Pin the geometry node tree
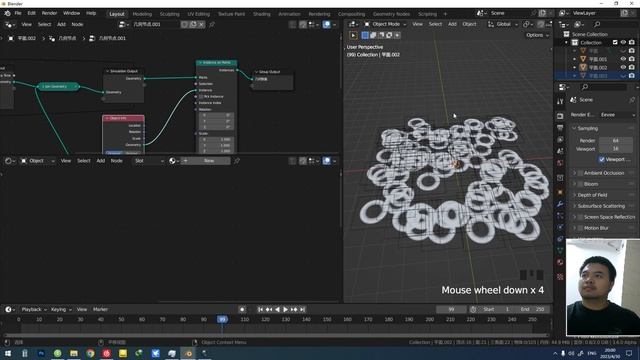The height and width of the screenshot is (360, 640). [x=212, y=24]
